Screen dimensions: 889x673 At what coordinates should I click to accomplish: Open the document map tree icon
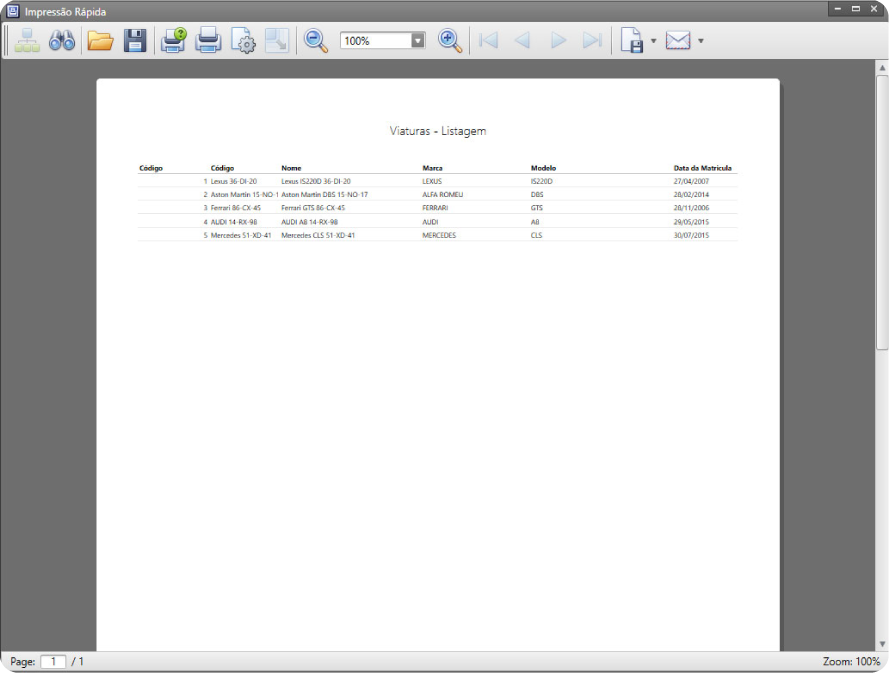[x=27, y=41]
